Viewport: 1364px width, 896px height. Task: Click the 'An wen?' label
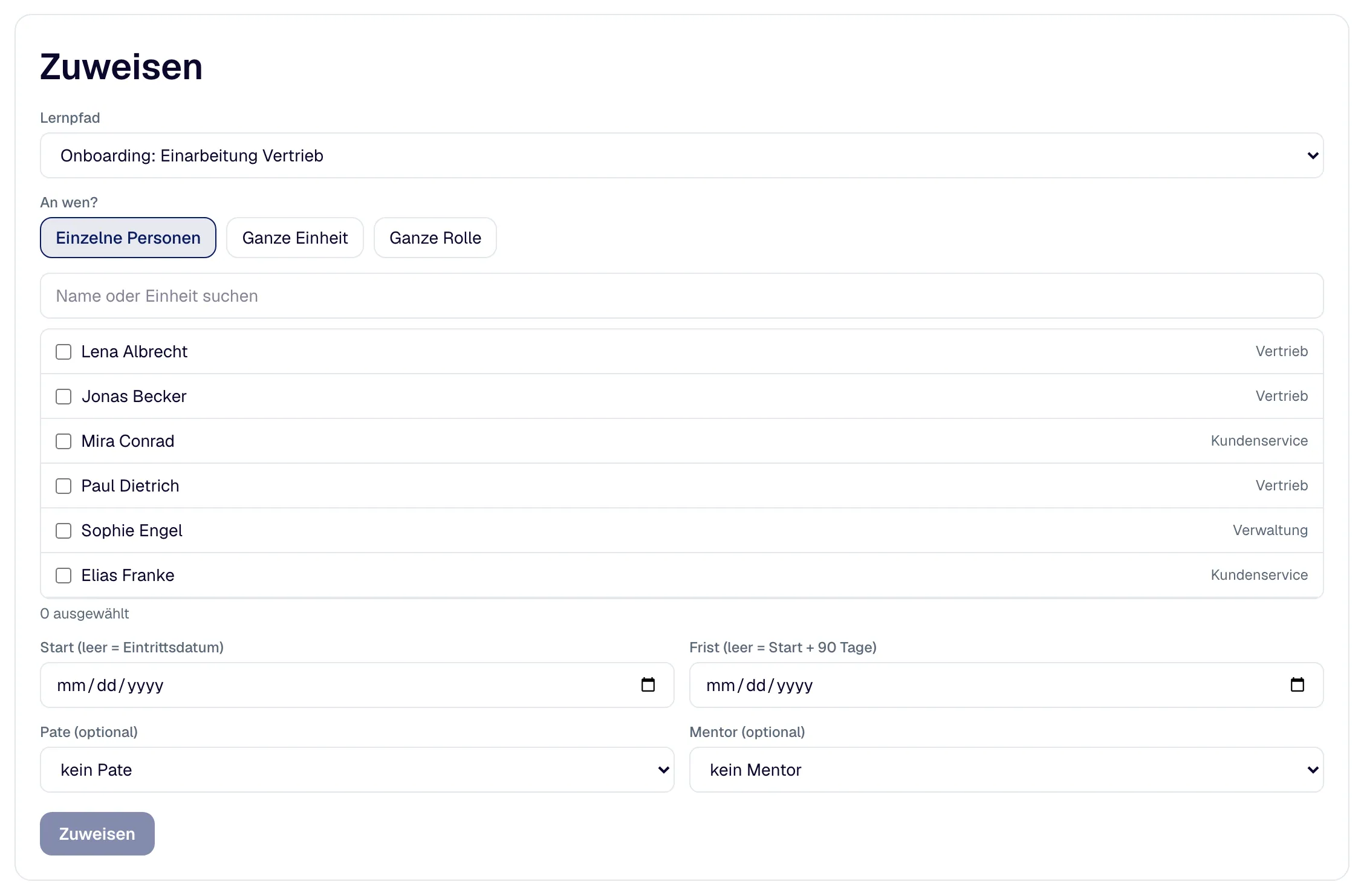(x=69, y=203)
